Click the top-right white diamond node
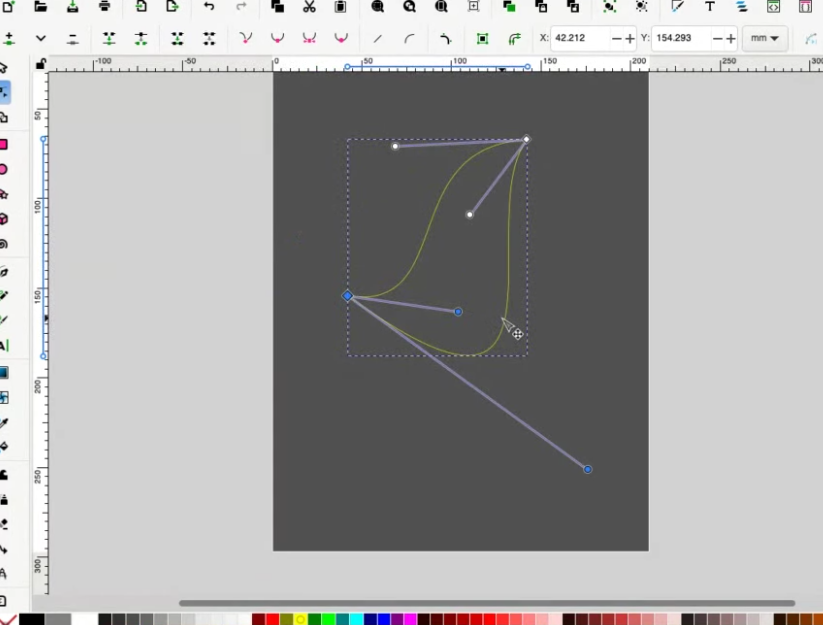Screen dimensions: 823x625 pos(526,140)
